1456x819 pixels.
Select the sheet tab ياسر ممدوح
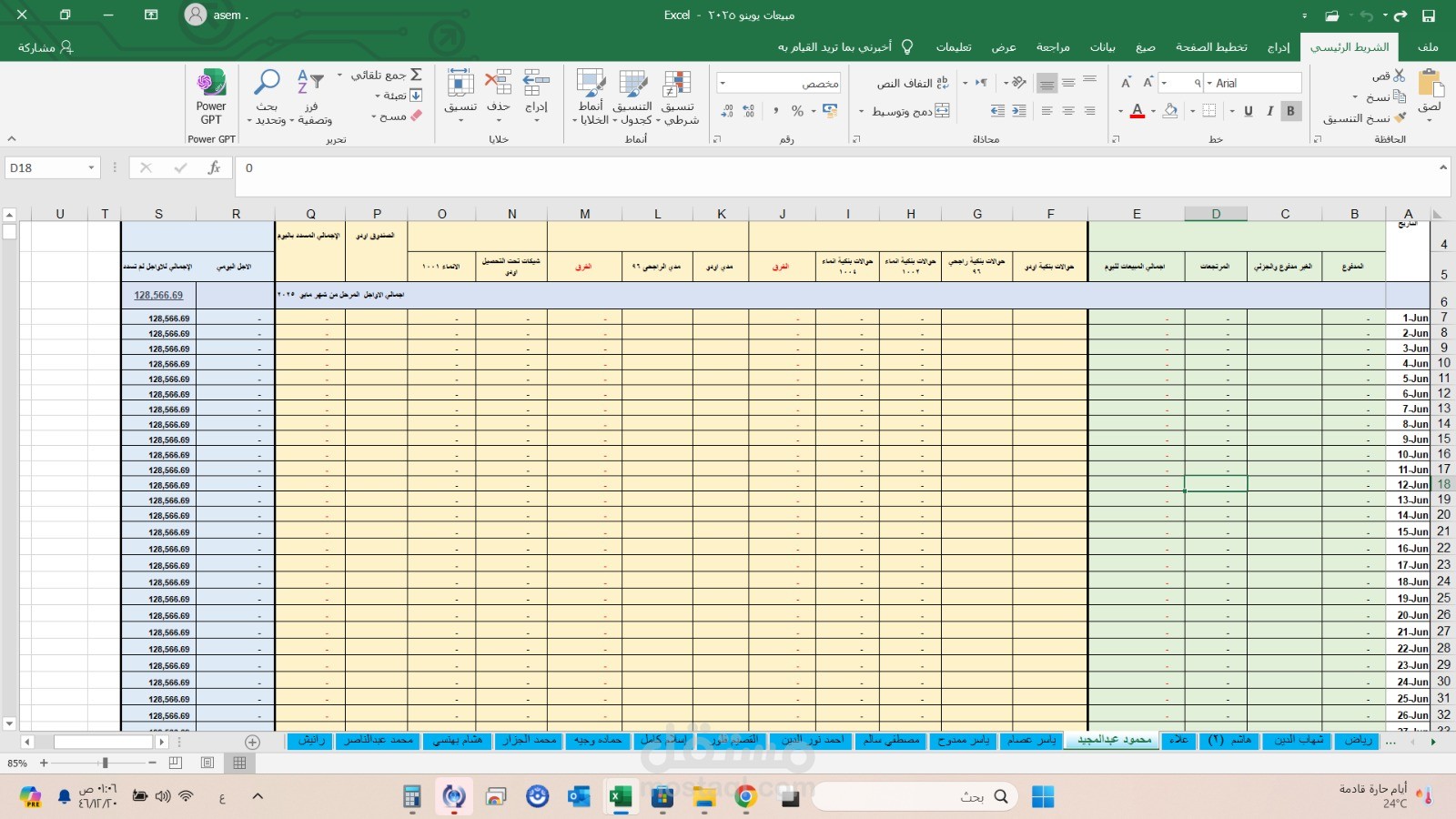(x=963, y=740)
